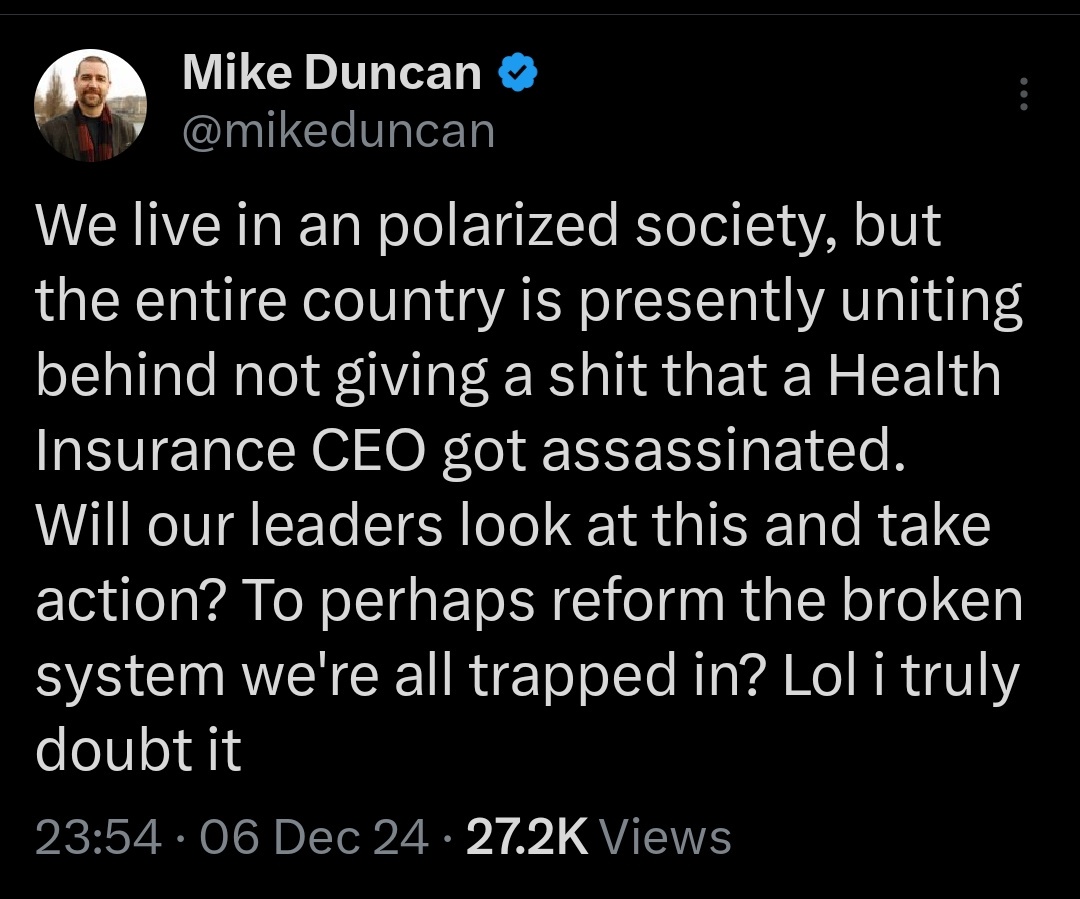Open Mike Duncan's profile picture

pyautogui.click(x=90, y=105)
